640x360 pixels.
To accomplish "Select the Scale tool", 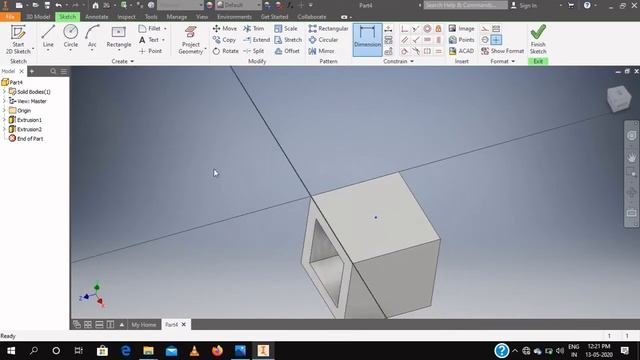I will tap(286, 29).
